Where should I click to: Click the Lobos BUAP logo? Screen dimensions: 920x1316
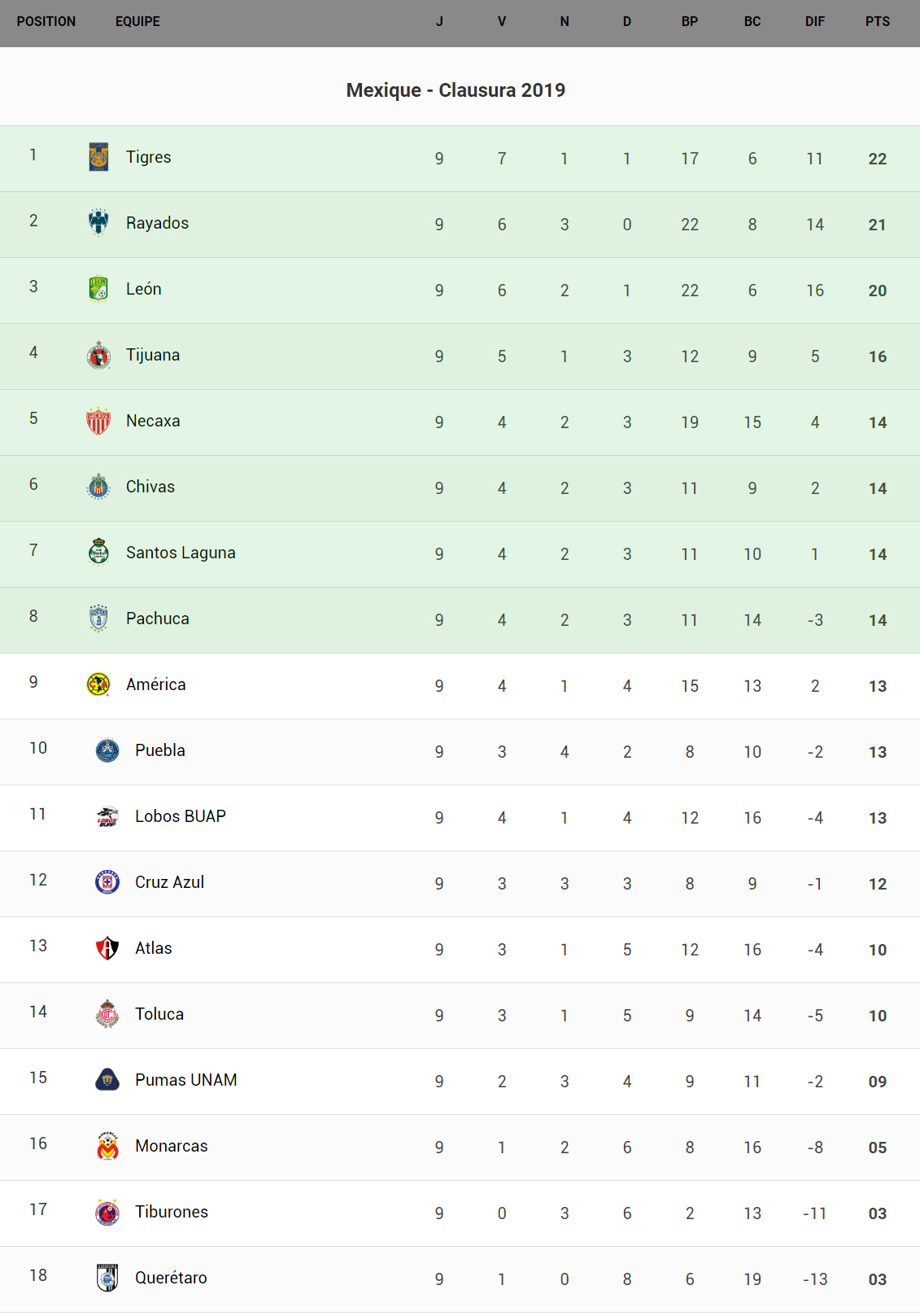coord(107,816)
